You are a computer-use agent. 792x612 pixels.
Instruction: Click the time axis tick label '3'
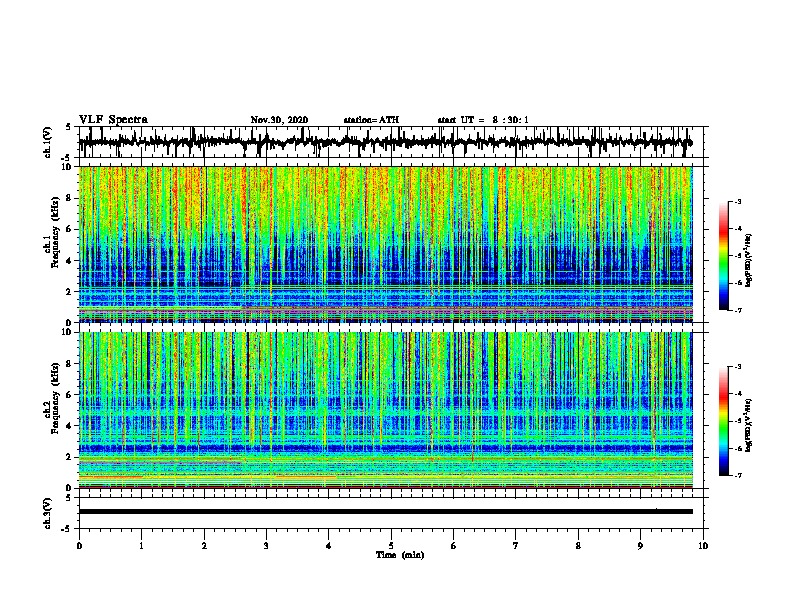(x=266, y=546)
